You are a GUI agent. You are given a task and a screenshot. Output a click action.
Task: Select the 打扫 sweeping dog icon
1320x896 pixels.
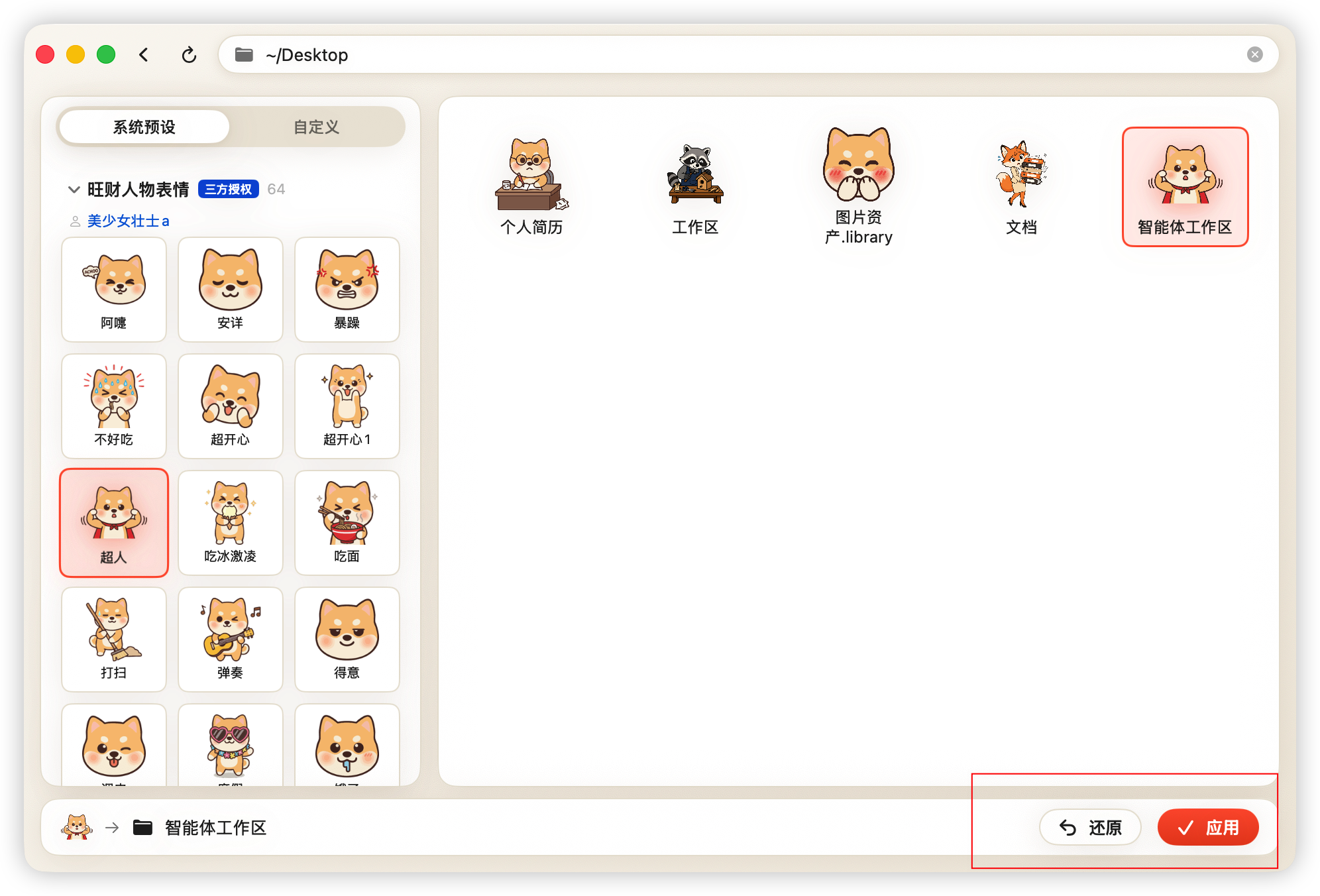pyautogui.click(x=114, y=640)
